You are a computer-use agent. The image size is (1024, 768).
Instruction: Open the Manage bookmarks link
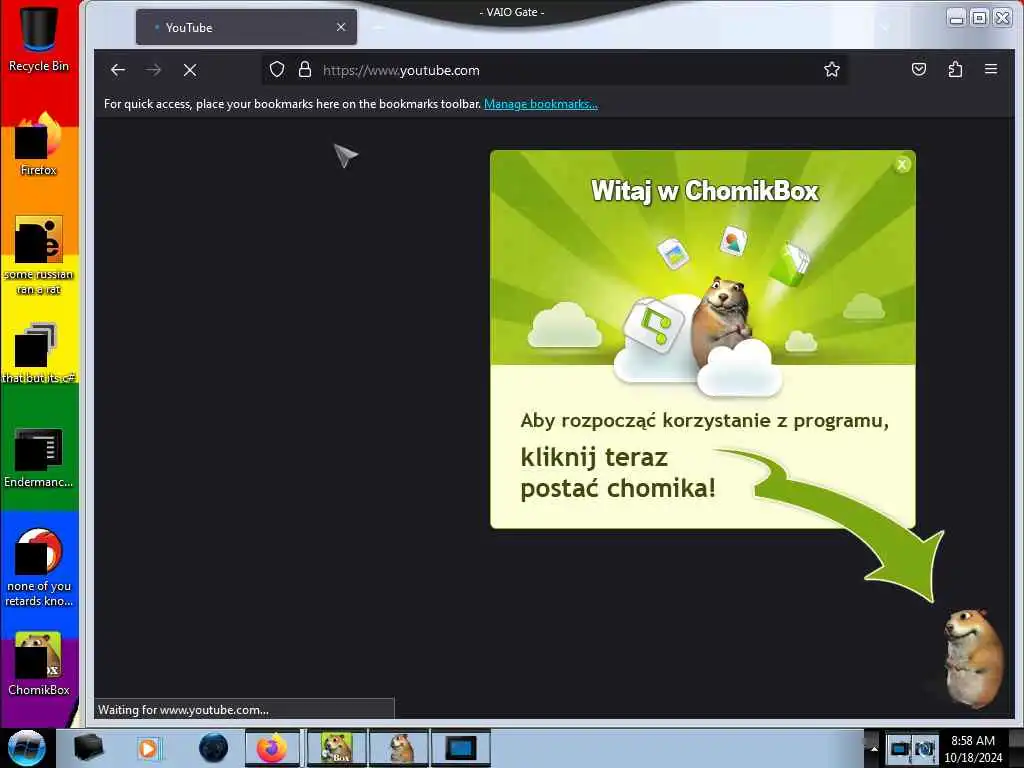click(x=541, y=104)
